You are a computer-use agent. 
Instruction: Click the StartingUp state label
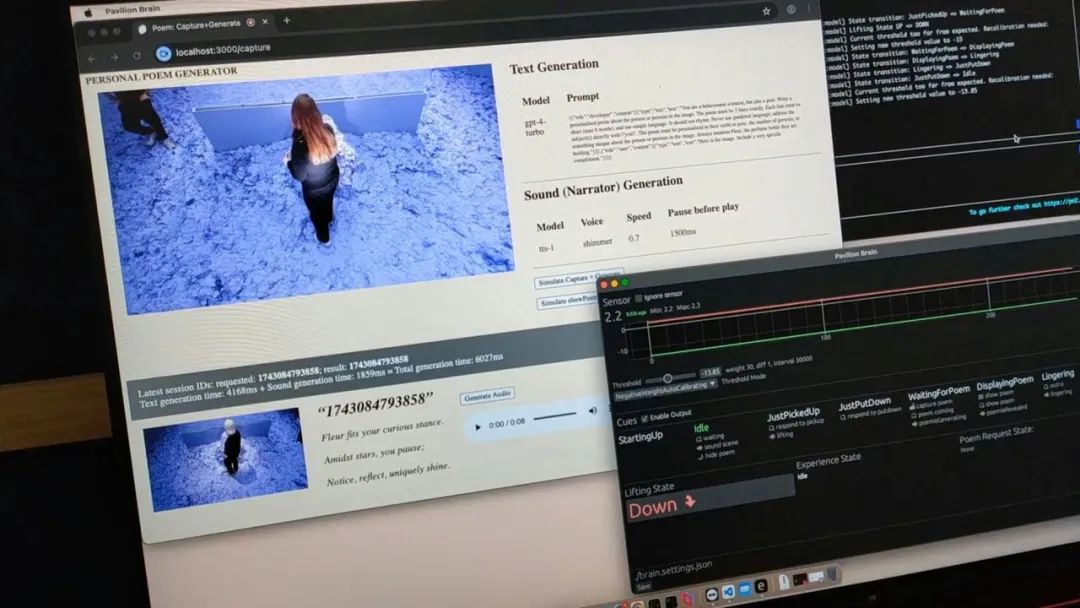(x=640, y=437)
